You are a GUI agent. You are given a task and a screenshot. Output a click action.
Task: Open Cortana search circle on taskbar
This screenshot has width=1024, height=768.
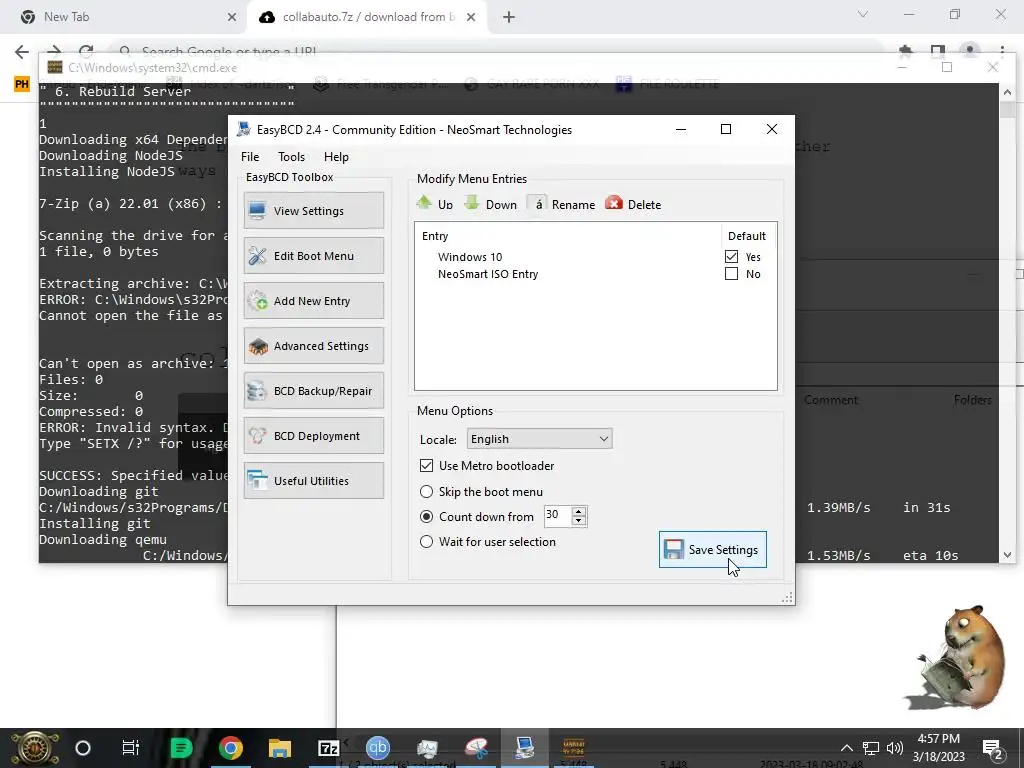(x=83, y=748)
